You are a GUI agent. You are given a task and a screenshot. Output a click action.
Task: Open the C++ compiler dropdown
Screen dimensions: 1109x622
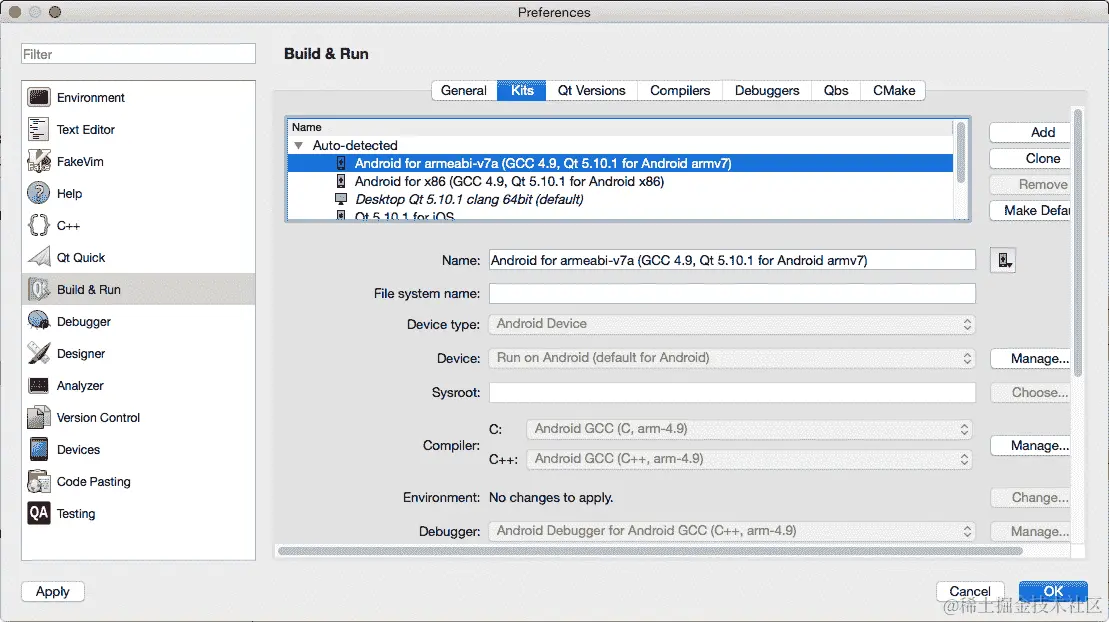pyautogui.click(x=749, y=459)
